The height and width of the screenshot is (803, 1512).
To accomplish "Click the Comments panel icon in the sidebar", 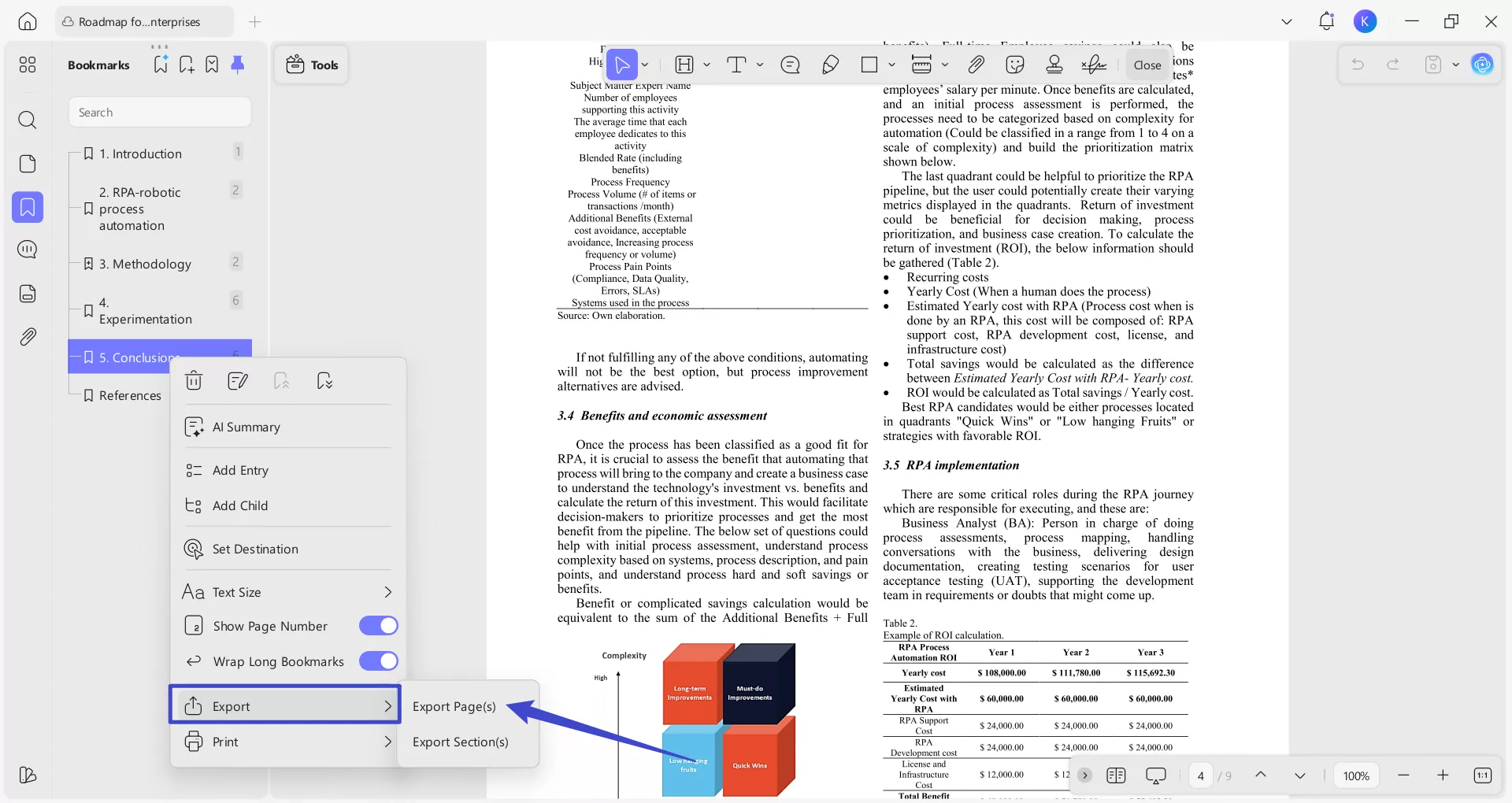I will [x=28, y=250].
